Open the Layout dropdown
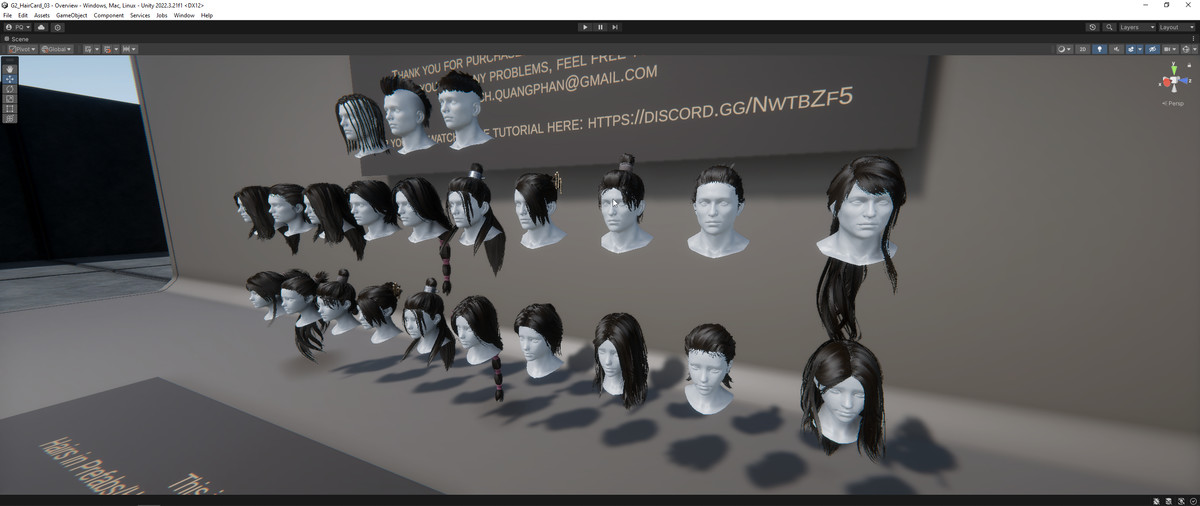This screenshot has height=506, width=1200. (x=1176, y=27)
